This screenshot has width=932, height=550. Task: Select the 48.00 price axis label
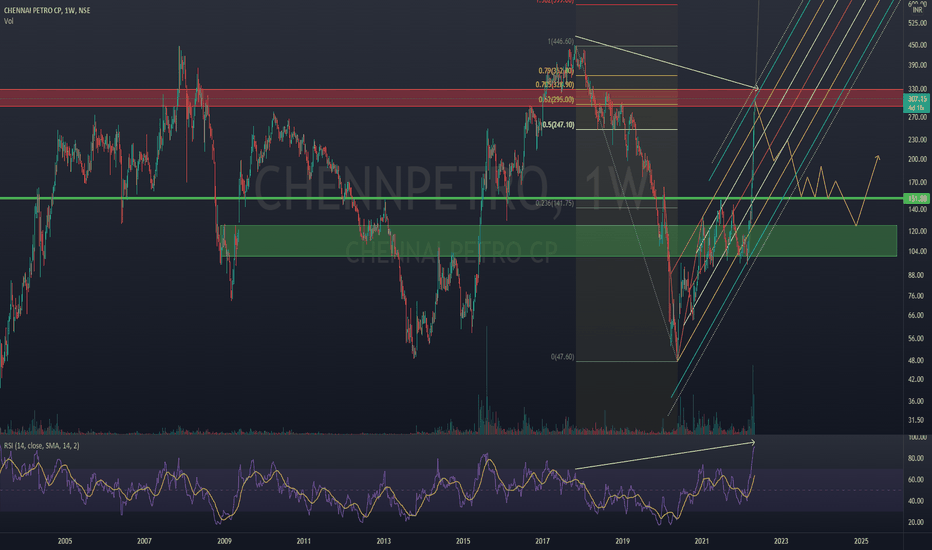(917, 360)
